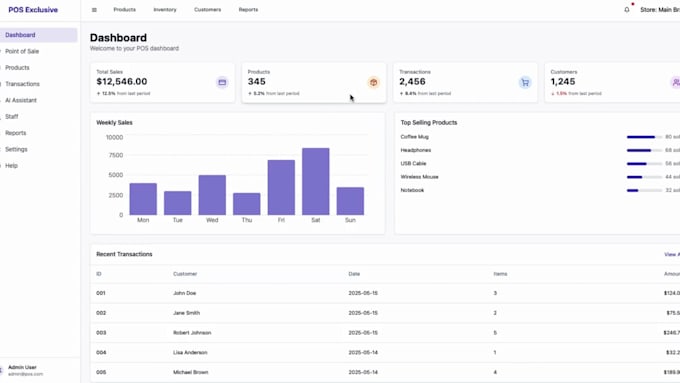Open the AI Assistant page
Viewport: 680px width, 383px height.
coord(39,100)
